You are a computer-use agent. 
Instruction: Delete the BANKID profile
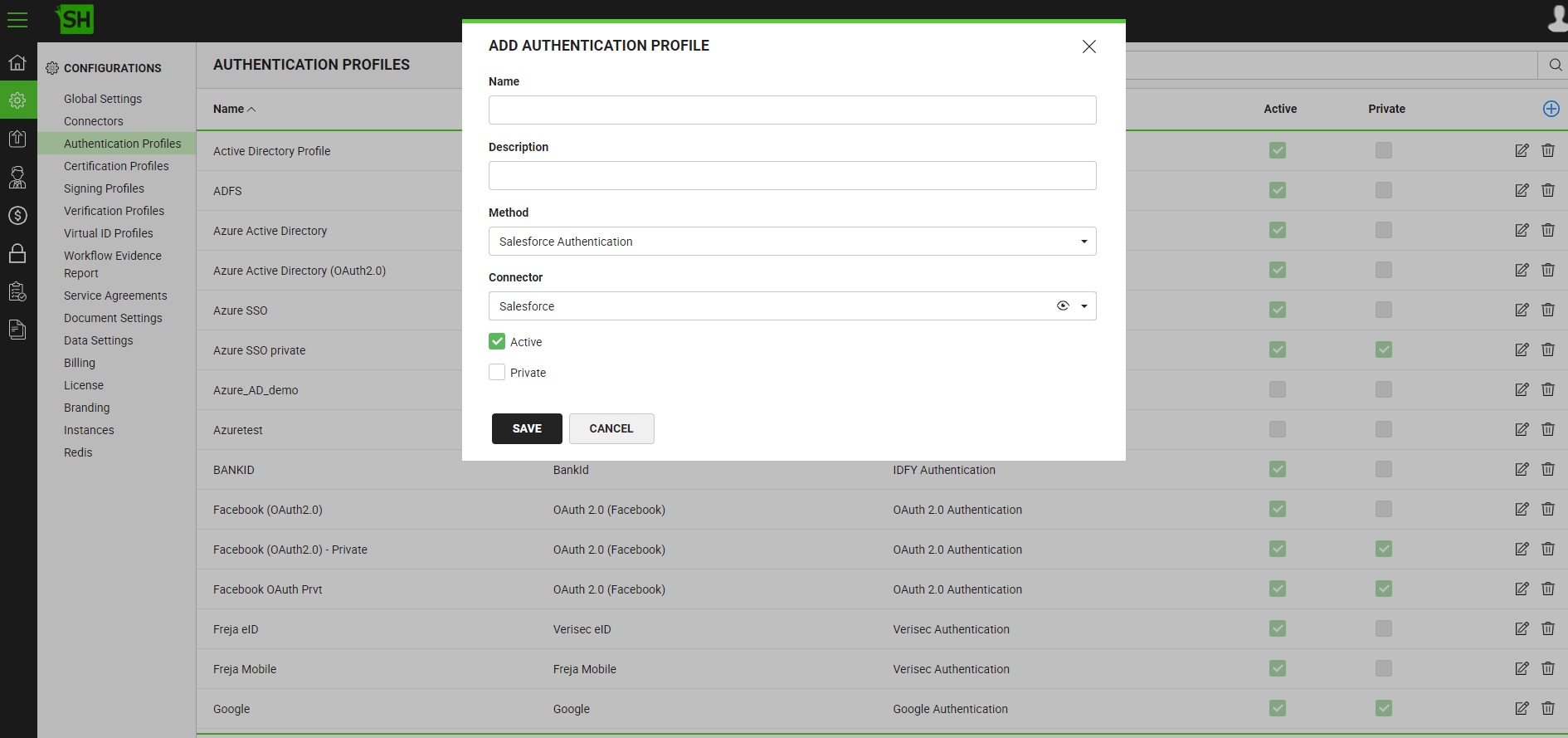[x=1548, y=469]
